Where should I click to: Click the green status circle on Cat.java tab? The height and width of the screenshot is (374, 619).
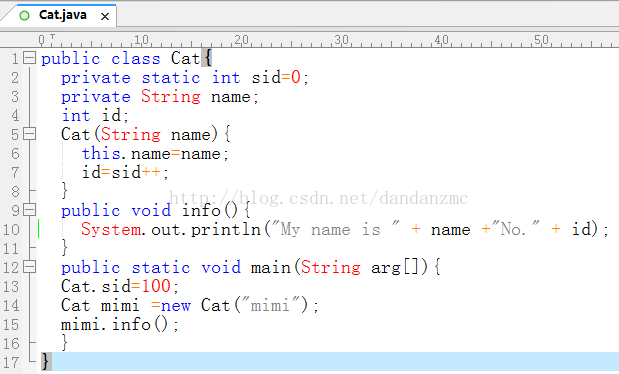[24, 16]
